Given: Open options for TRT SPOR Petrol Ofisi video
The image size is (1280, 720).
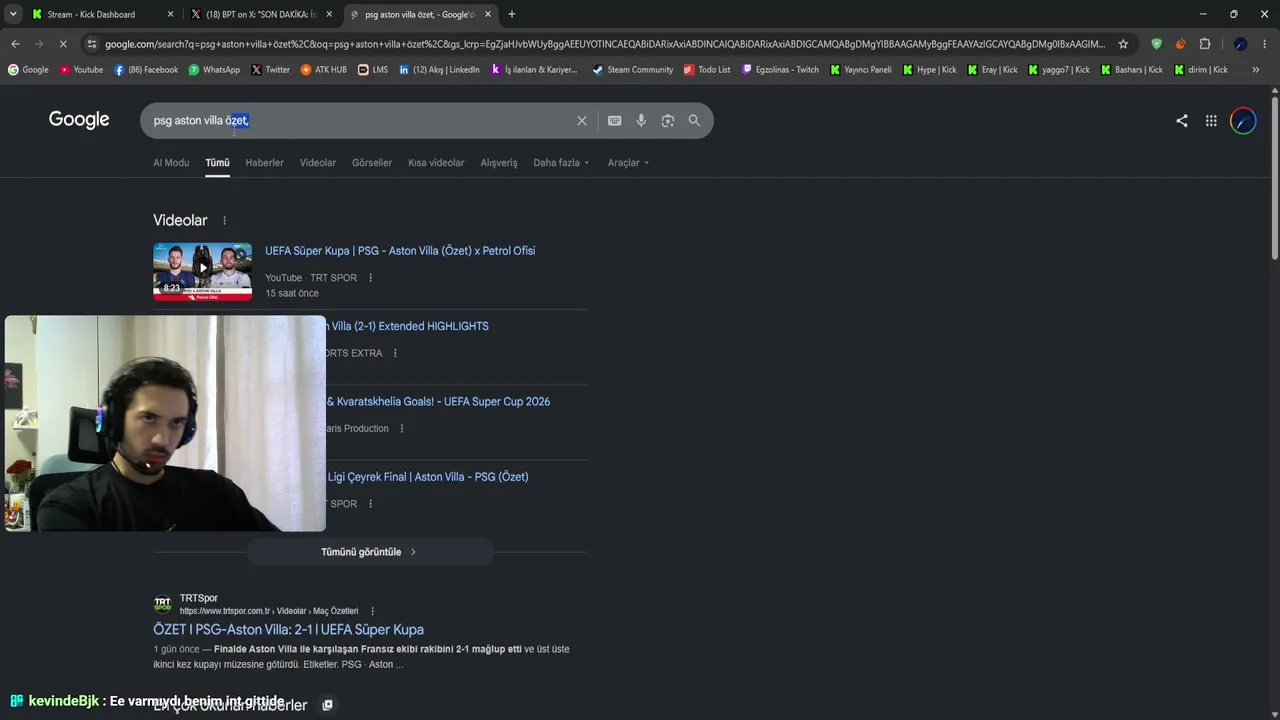Looking at the screenshot, I should click(x=370, y=278).
